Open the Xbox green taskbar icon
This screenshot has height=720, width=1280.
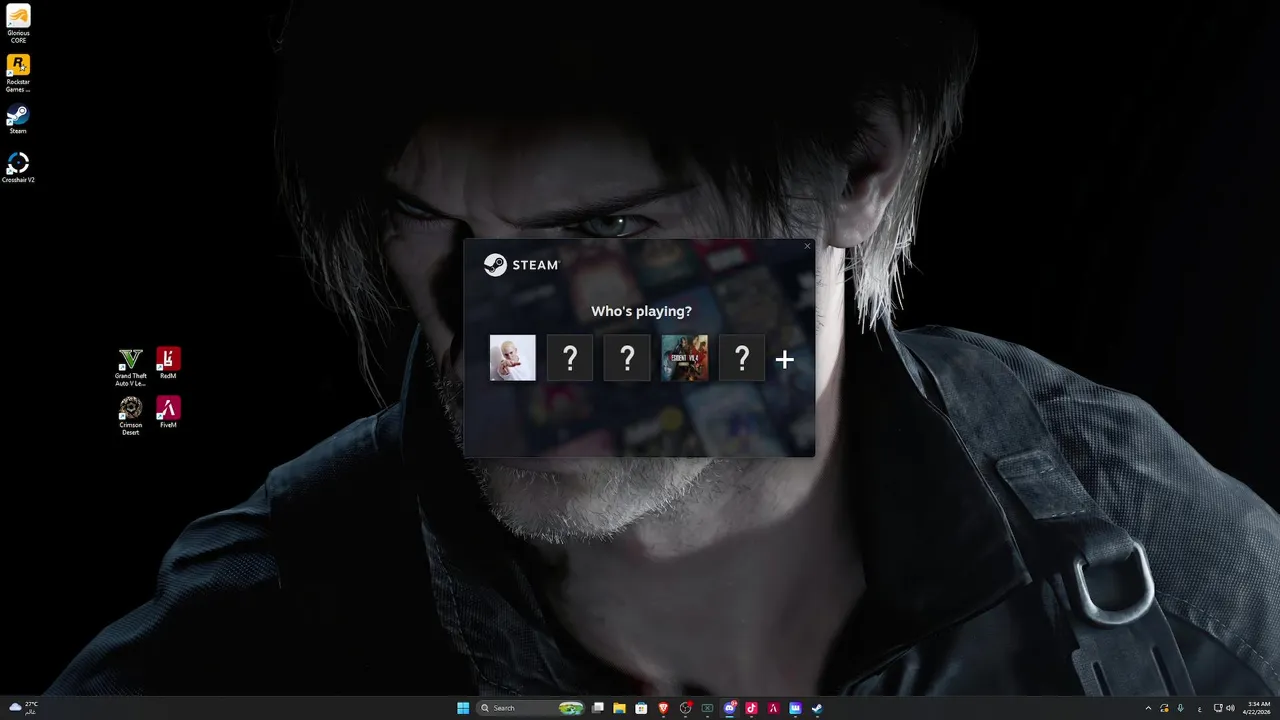[x=707, y=708]
